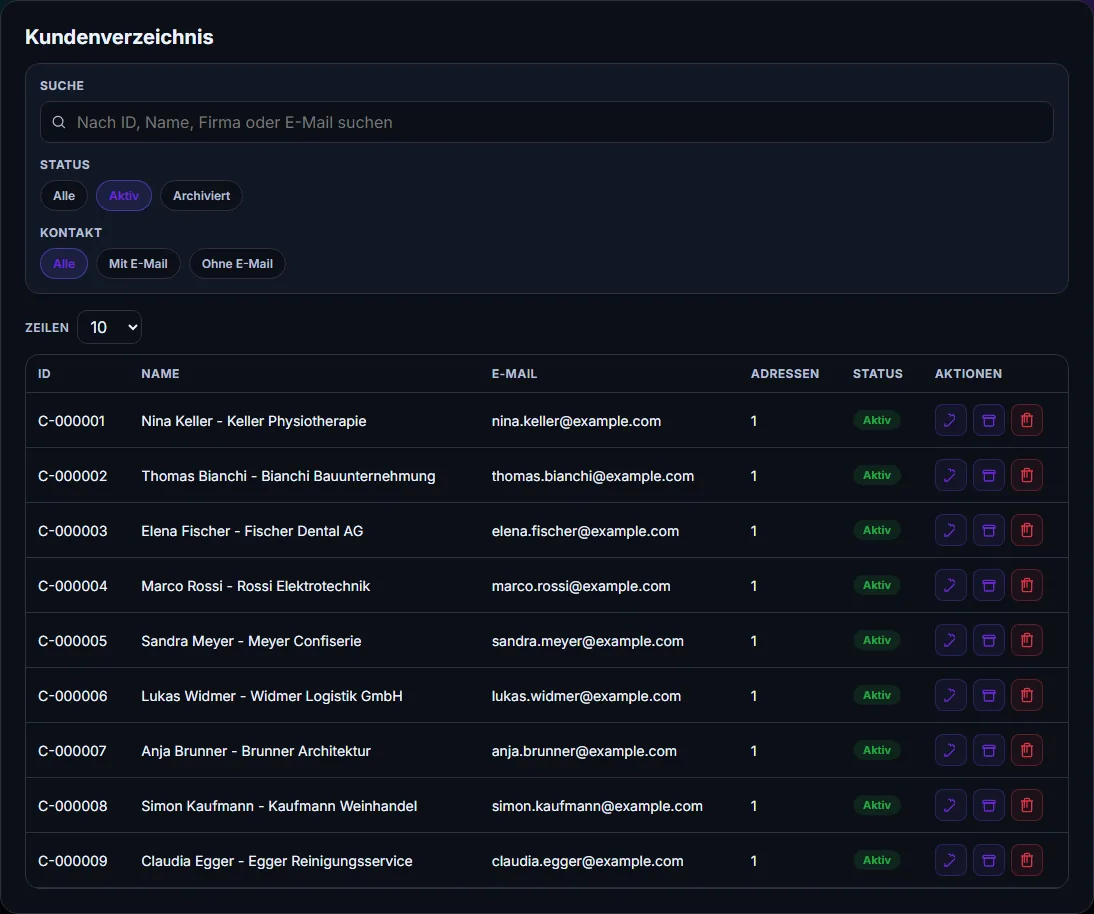Screen dimensions: 1094x914
Task: Filter by "Archiviert" status
Action: tap(202, 196)
